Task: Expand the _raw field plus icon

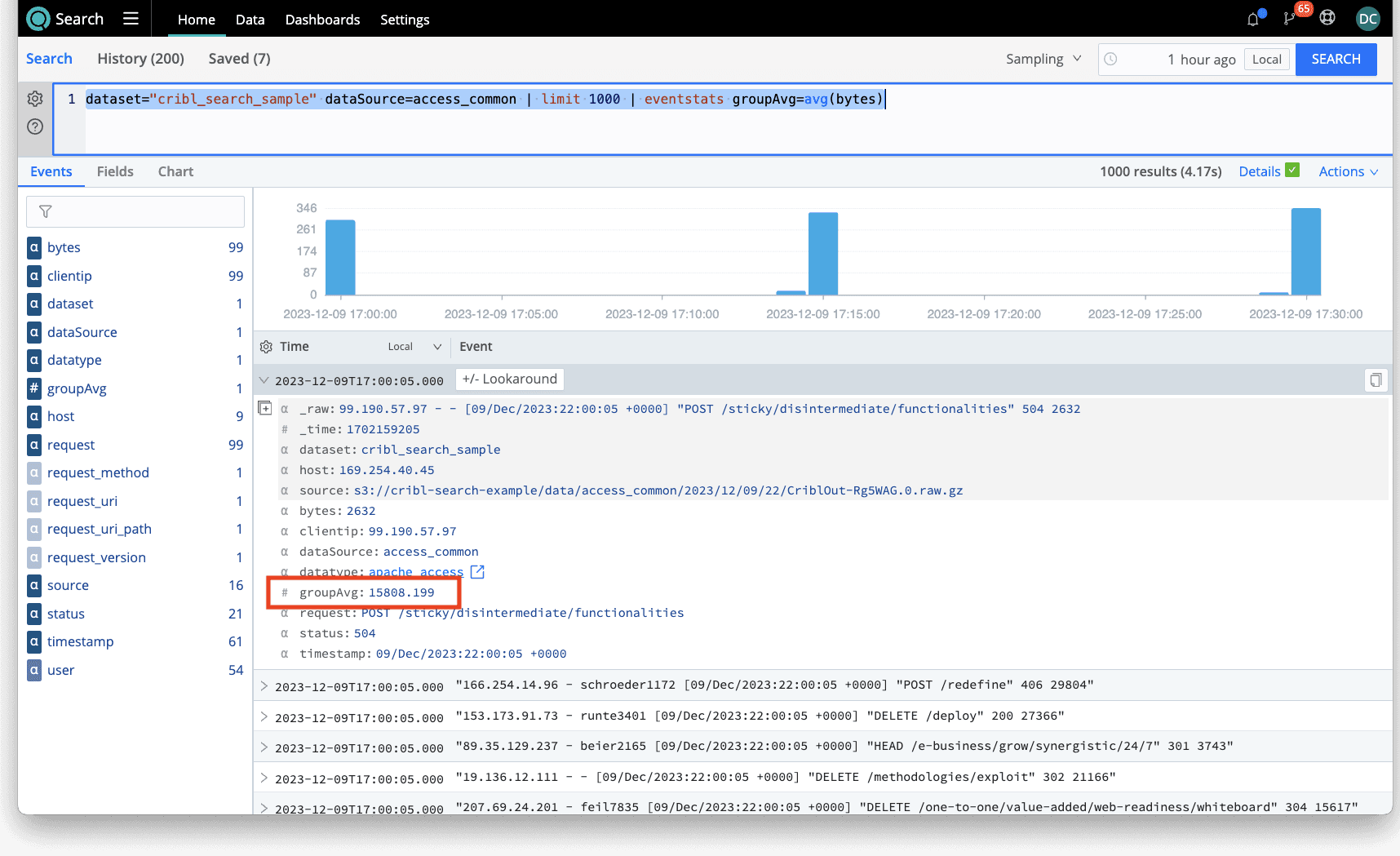Action: point(265,408)
